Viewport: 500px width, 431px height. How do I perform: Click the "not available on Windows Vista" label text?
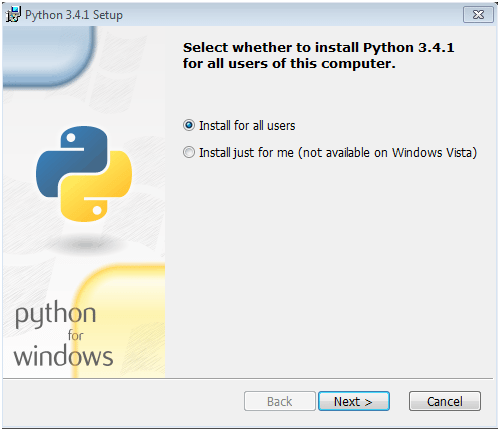point(388,153)
